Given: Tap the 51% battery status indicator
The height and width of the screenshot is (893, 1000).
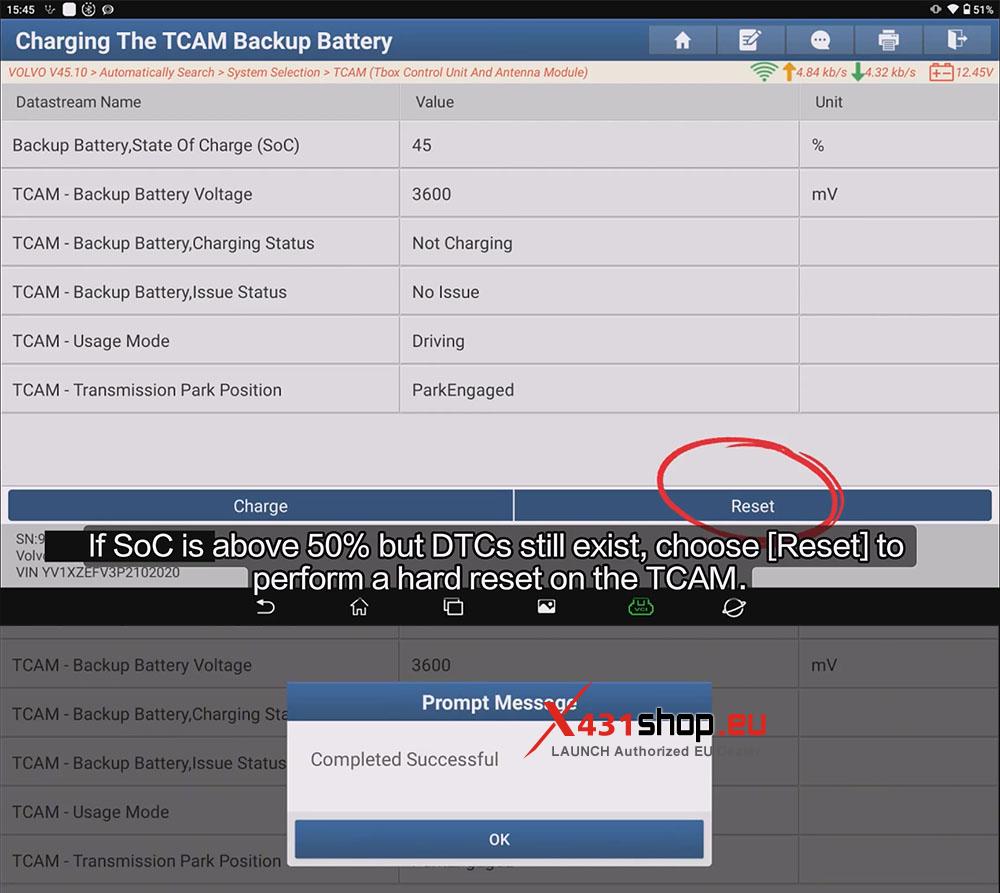Looking at the screenshot, I should [978, 9].
